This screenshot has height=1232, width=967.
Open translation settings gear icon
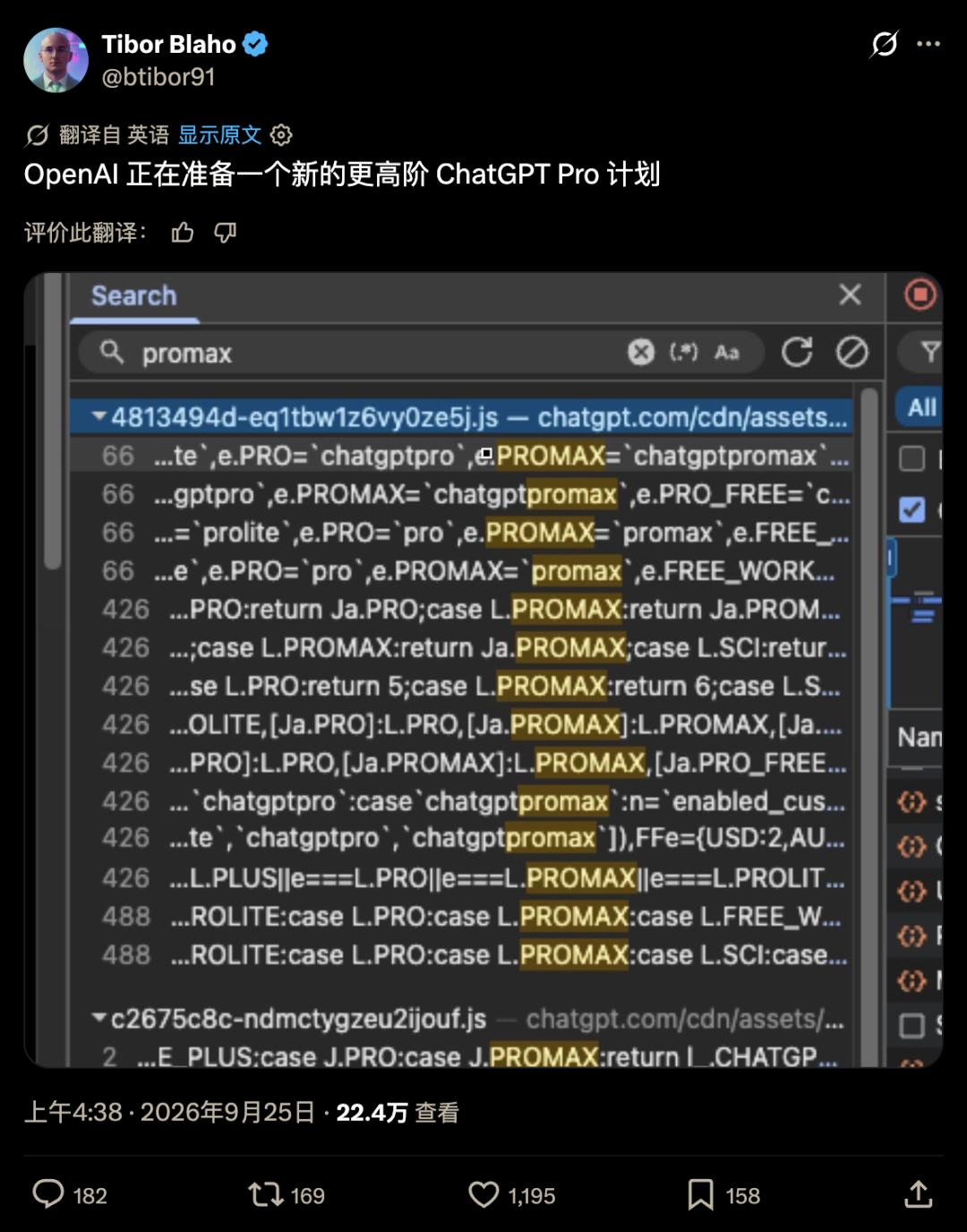(281, 135)
